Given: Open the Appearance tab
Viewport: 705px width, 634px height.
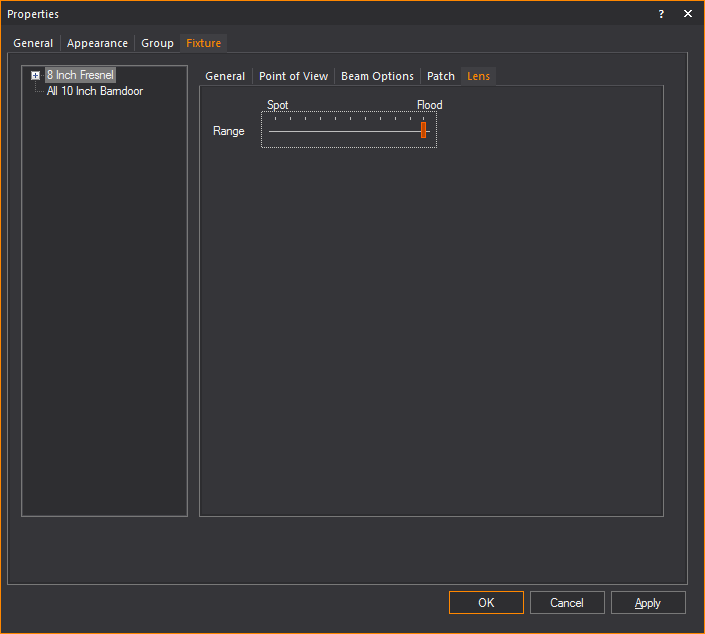Looking at the screenshot, I should click(97, 43).
